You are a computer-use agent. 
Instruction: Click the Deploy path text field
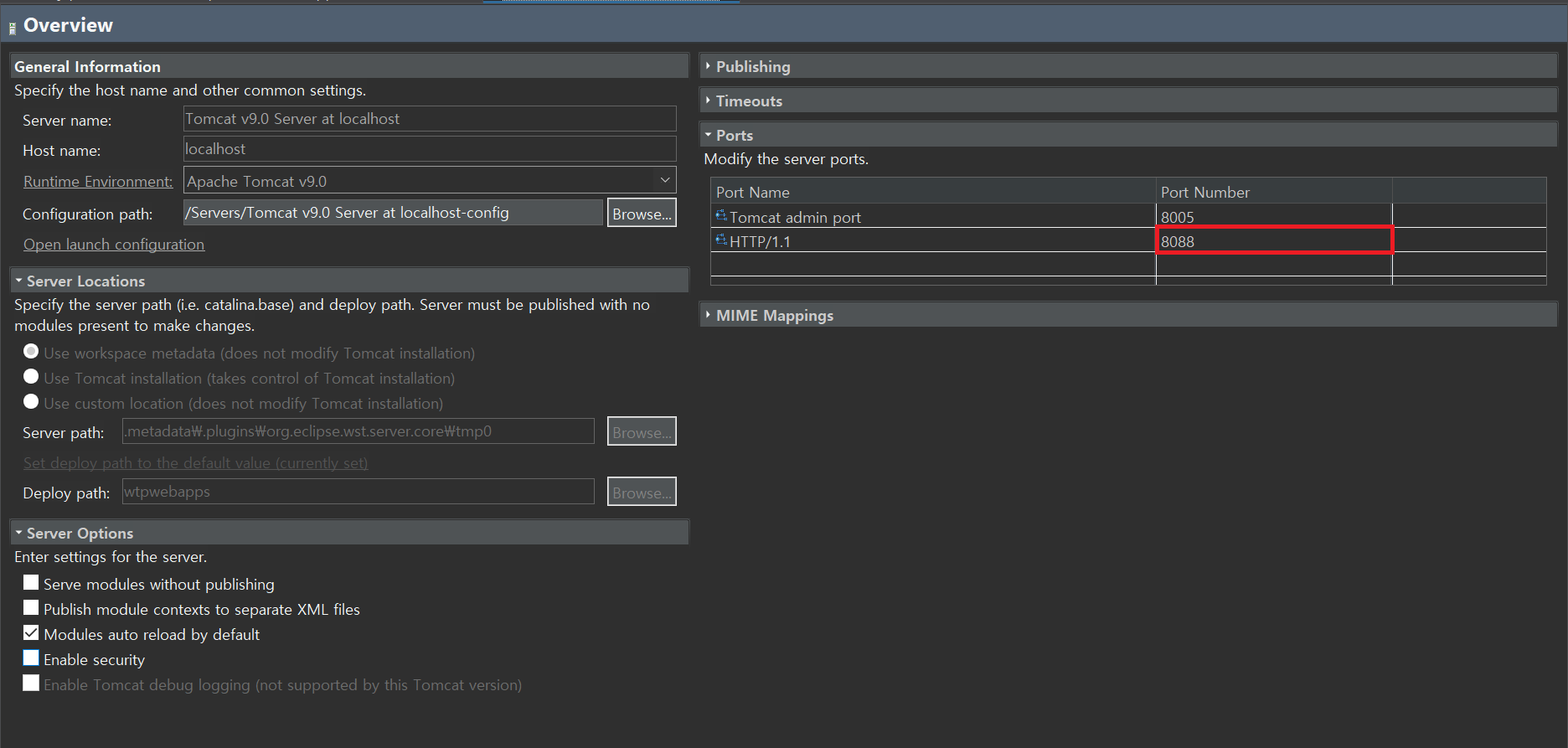pos(358,492)
